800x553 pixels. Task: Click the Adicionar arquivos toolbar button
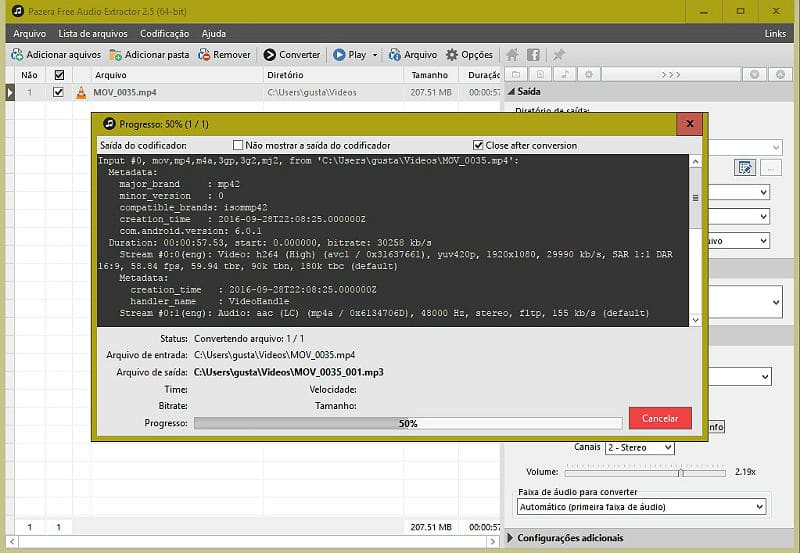pyautogui.click(x=56, y=55)
